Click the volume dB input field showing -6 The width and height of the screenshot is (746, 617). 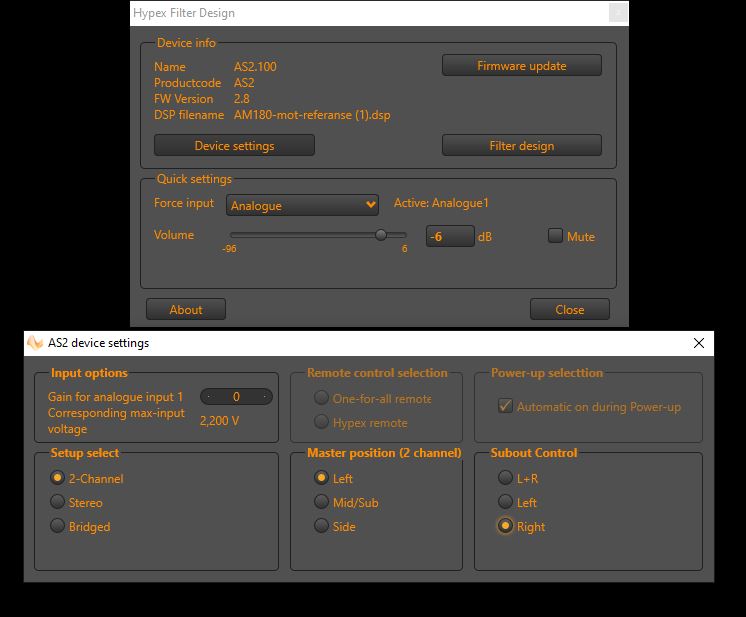point(450,236)
